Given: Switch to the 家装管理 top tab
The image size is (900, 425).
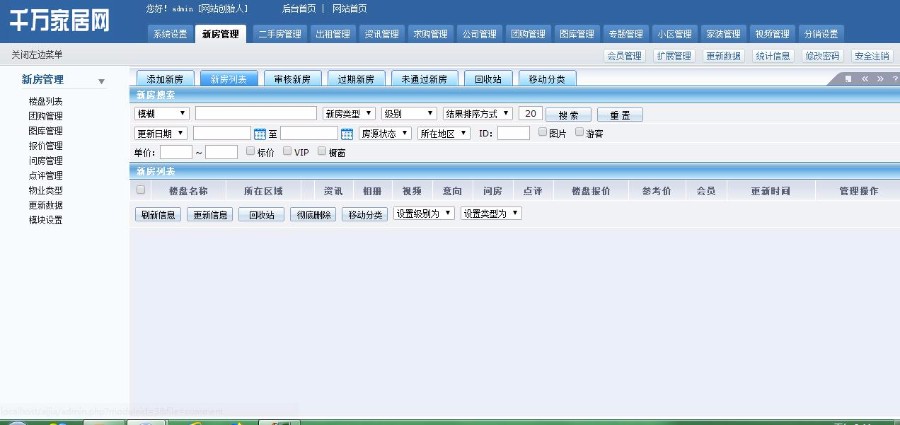Looking at the screenshot, I should pos(723,34).
